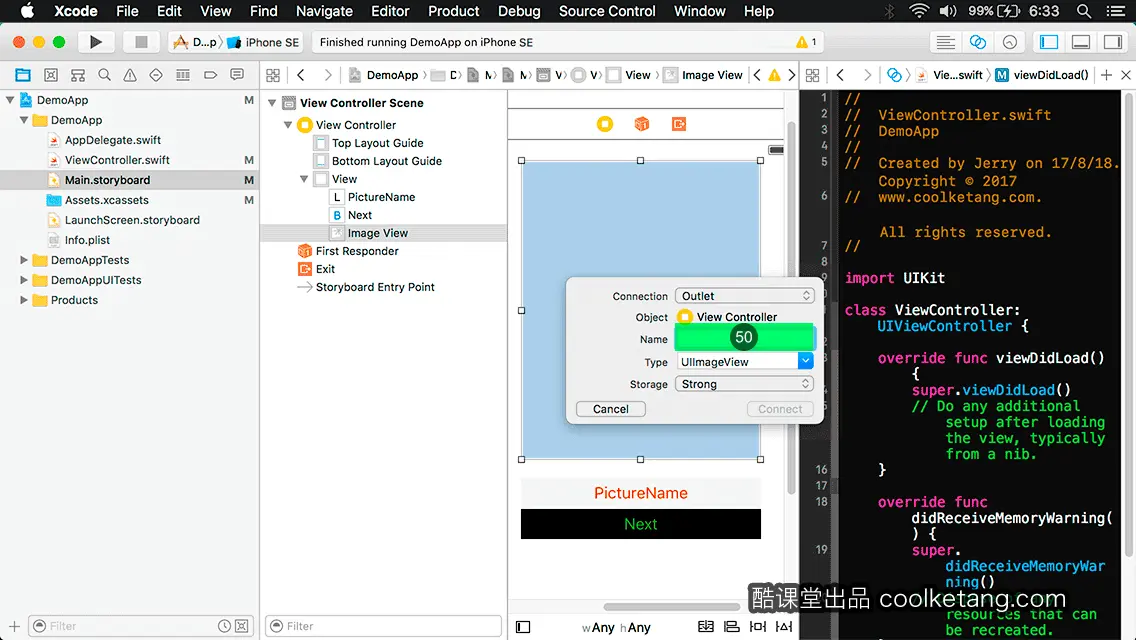1136x640 pixels.
Task: Open the wAny hAny size class selector
Action: 617,628
